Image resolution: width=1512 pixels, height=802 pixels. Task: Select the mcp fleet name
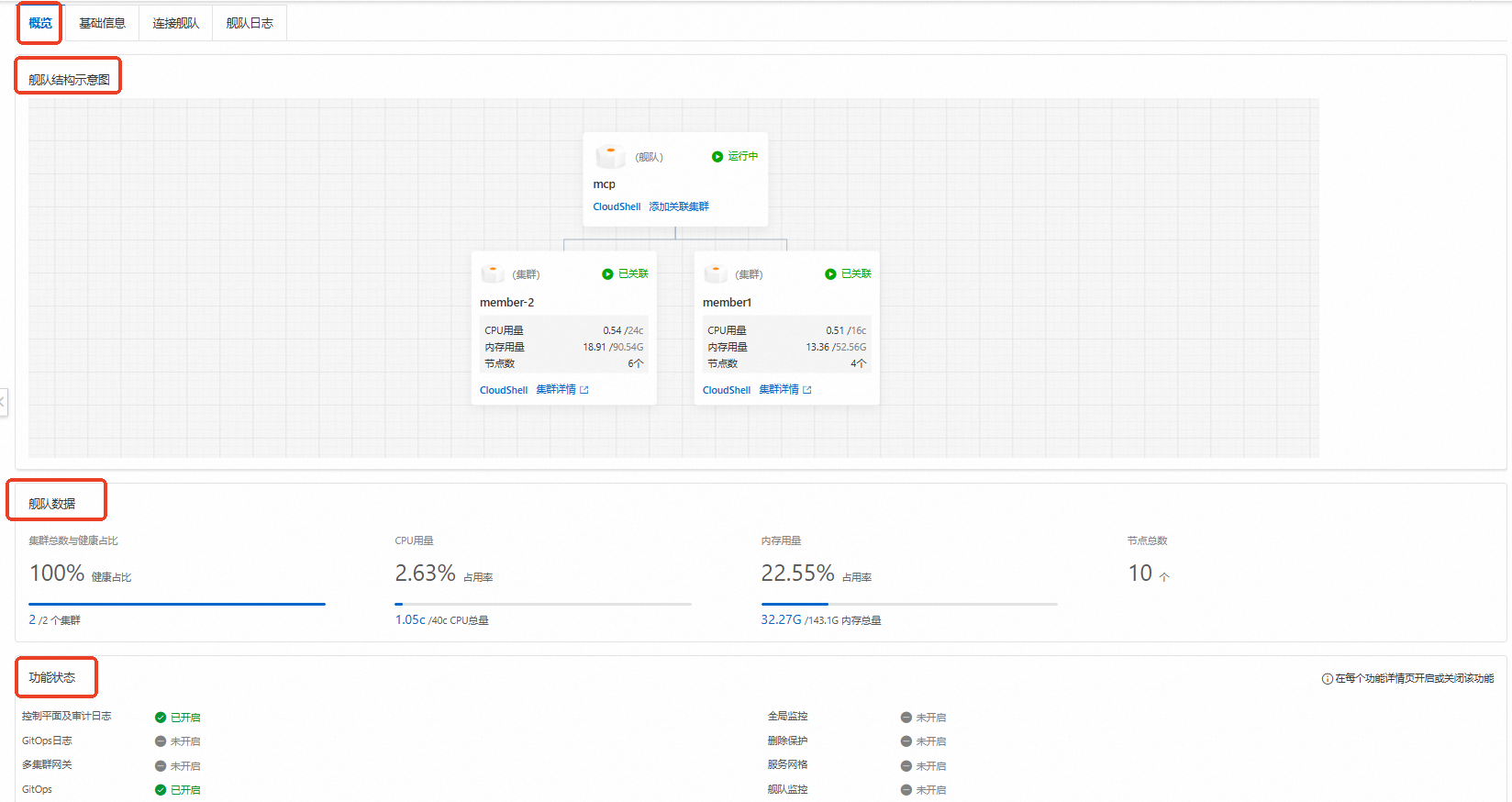click(604, 184)
